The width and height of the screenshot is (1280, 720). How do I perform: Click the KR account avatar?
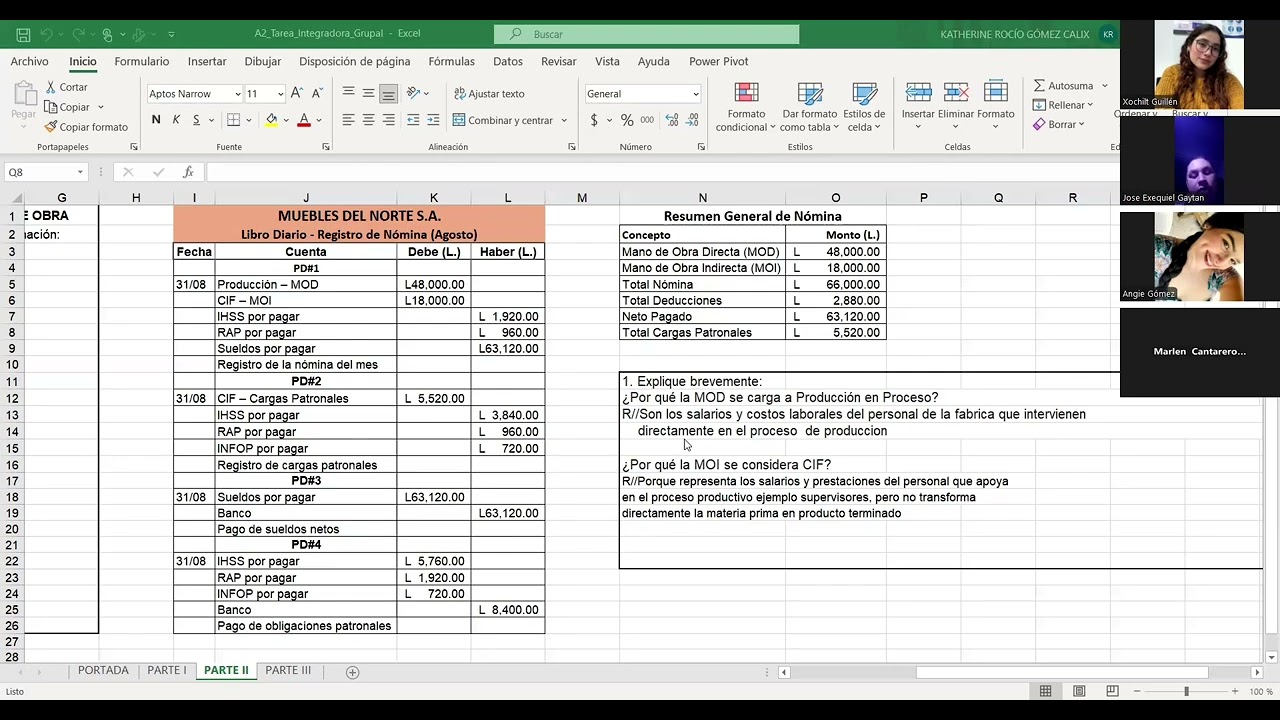1107,34
